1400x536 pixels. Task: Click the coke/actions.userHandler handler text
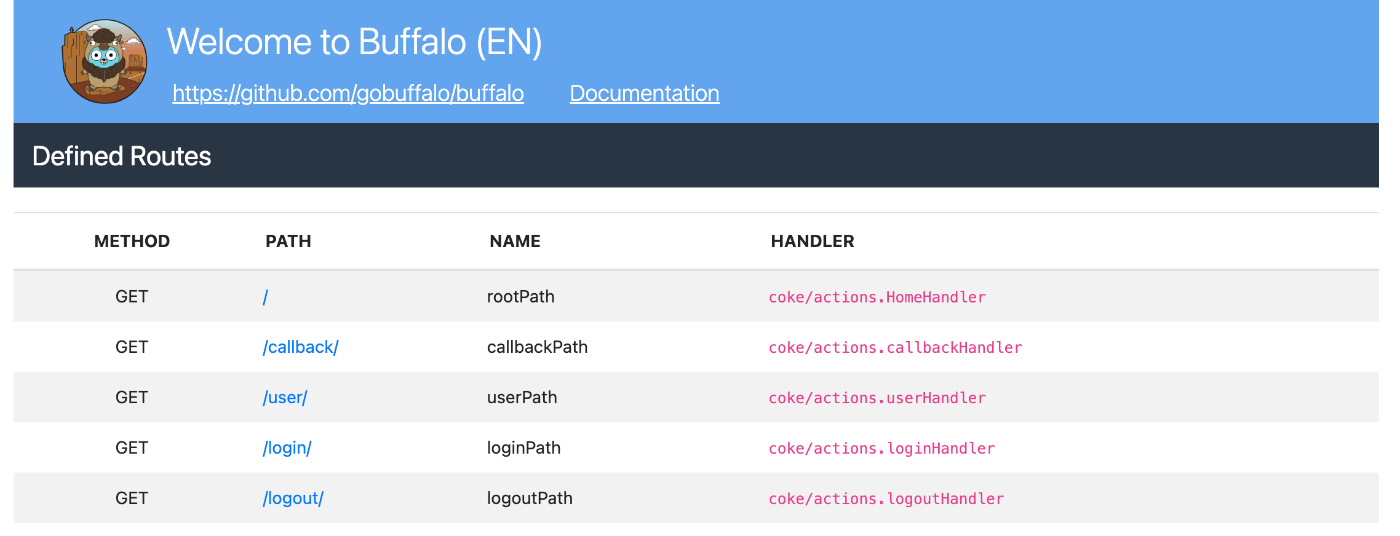tap(877, 398)
